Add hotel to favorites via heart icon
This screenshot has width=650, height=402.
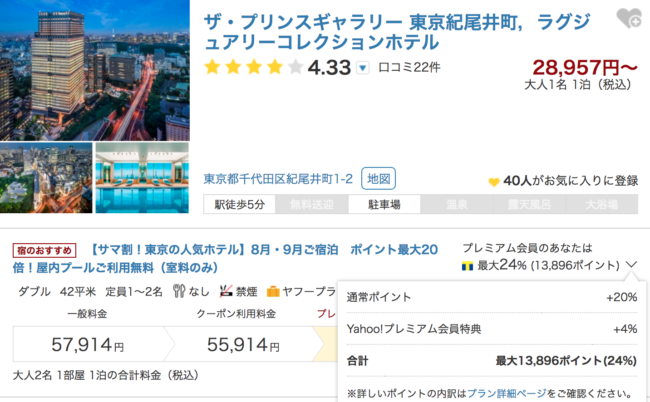point(629,18)
